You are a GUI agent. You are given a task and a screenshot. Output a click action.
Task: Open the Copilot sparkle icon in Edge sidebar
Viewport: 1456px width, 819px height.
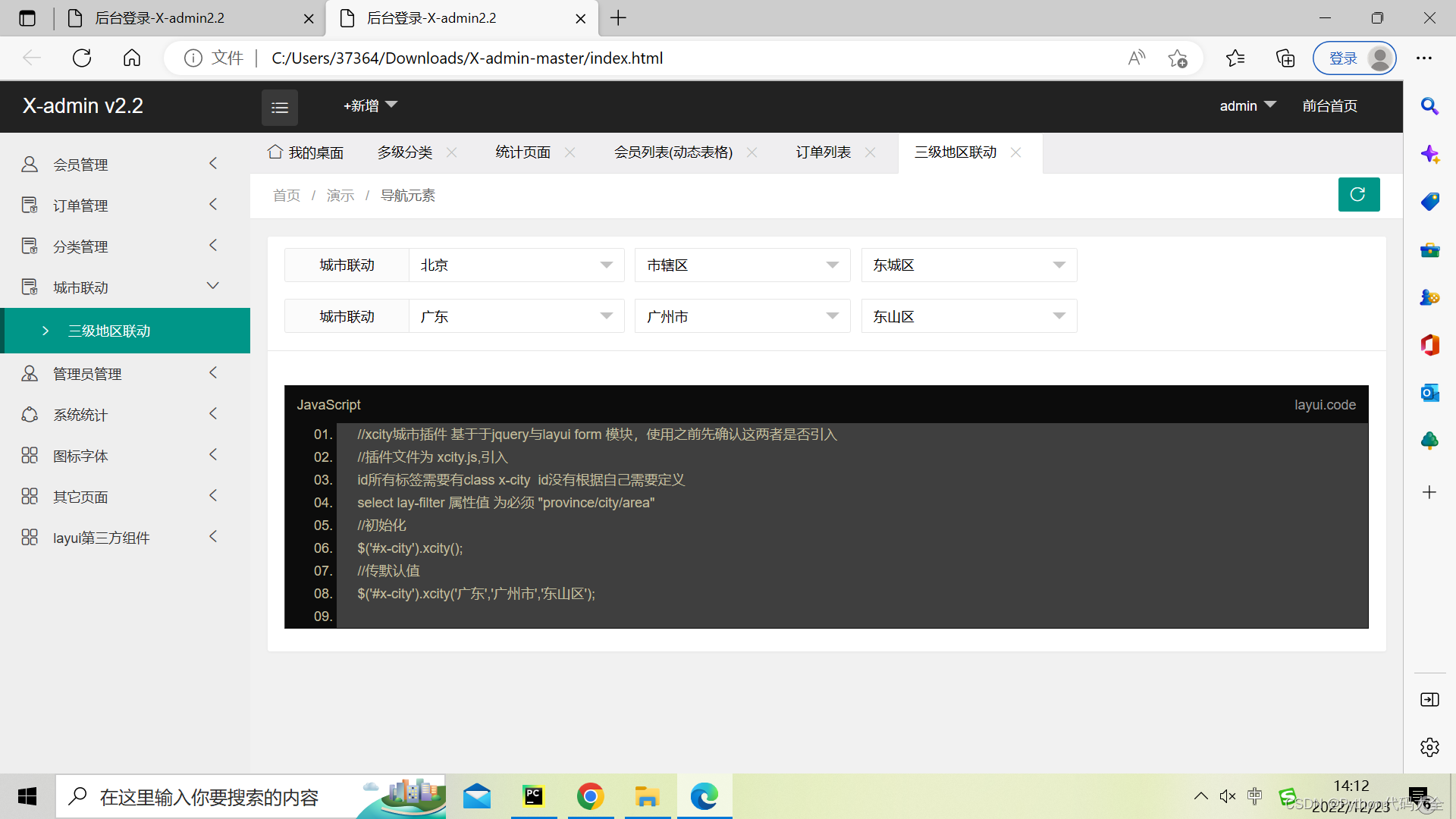[1429, 154]
